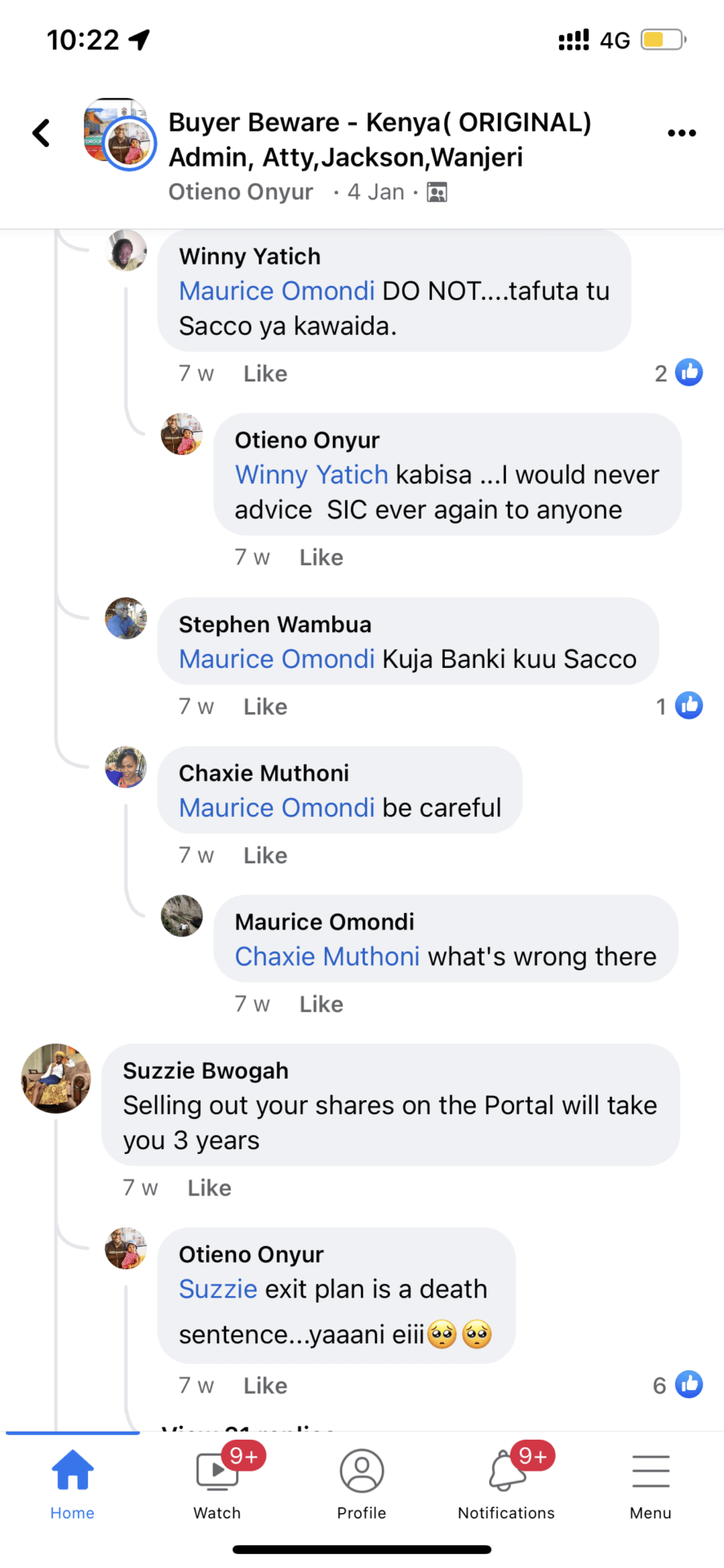Open the Watch video icon

click(x=217, y=1471)
